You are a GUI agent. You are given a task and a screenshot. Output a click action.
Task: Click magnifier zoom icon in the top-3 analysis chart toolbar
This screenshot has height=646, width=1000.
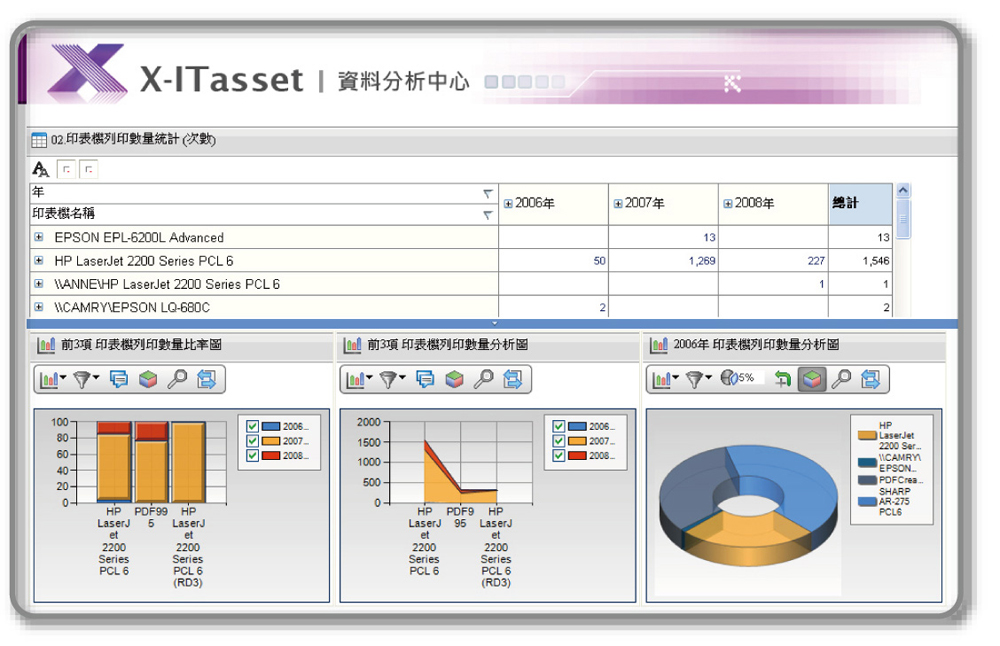coord(483,379)
